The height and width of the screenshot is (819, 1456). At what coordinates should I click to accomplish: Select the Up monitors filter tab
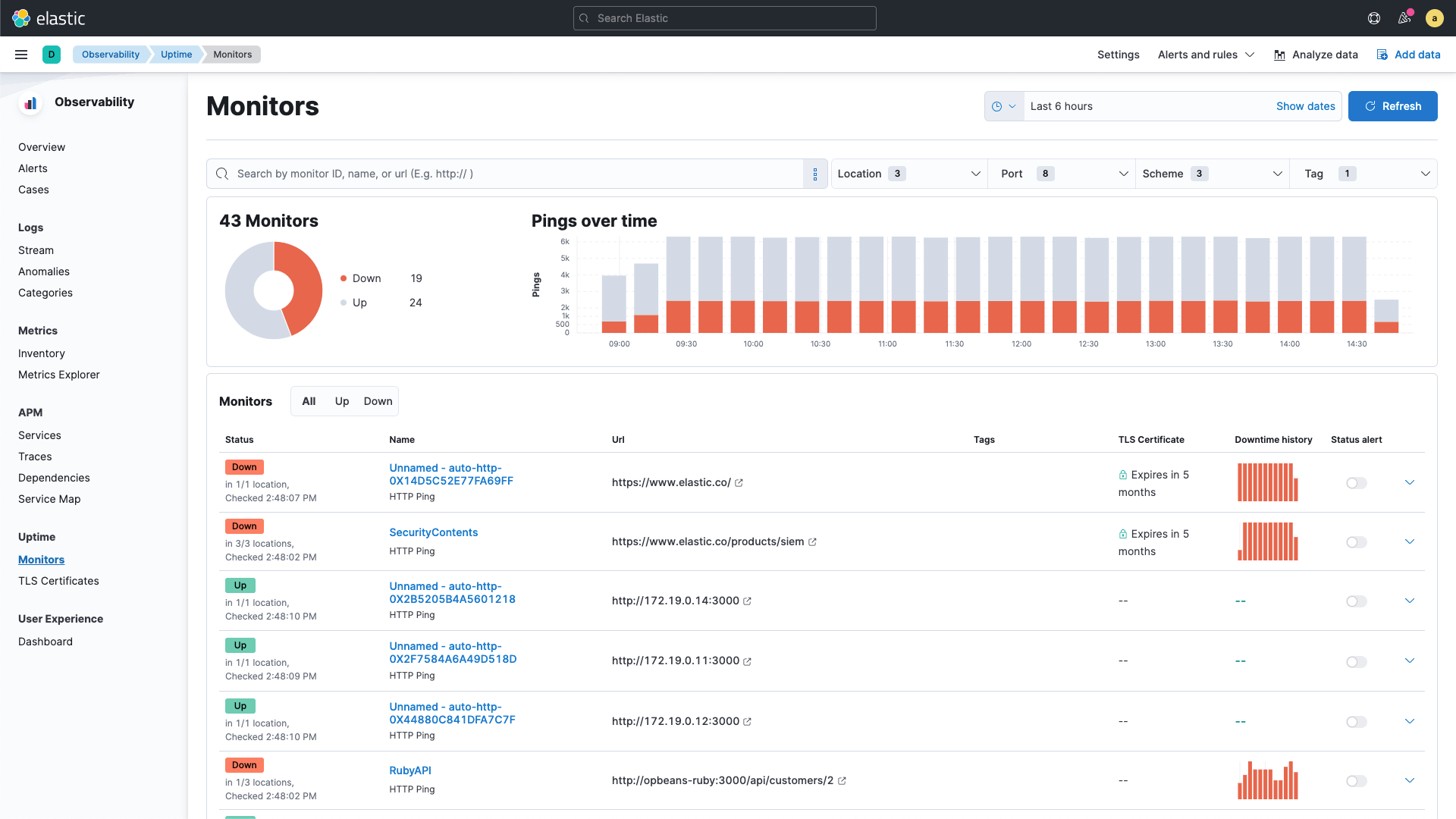tap(342, 401)
